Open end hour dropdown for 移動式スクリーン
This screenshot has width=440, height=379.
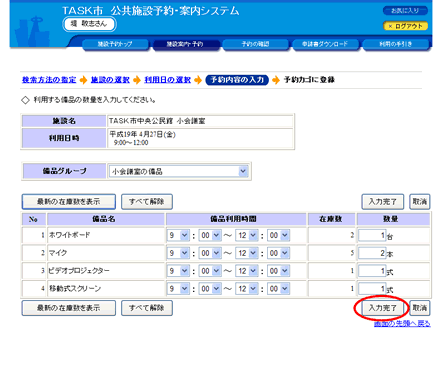point(247,289)
